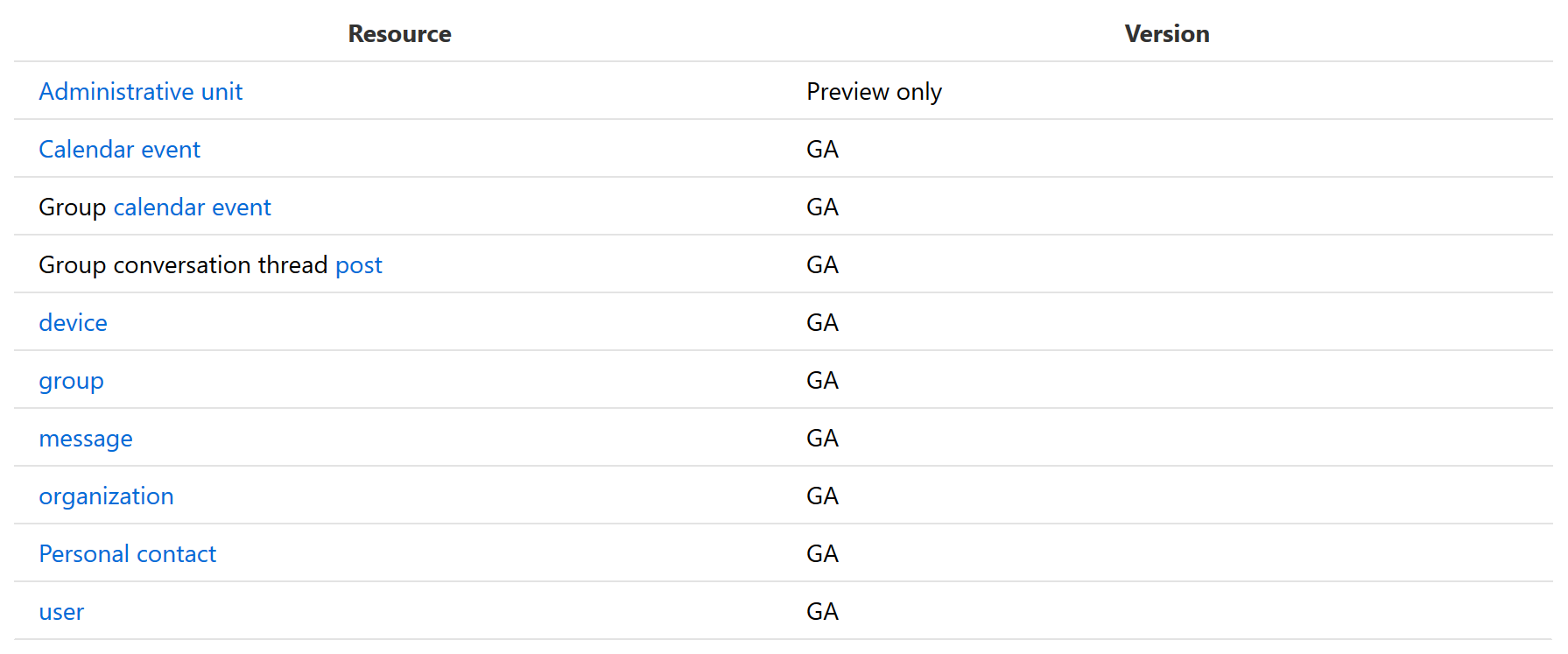Click the GA cell in the message row
The height and width of the screenshot is (654, 1568).
(x=822, y=439)
